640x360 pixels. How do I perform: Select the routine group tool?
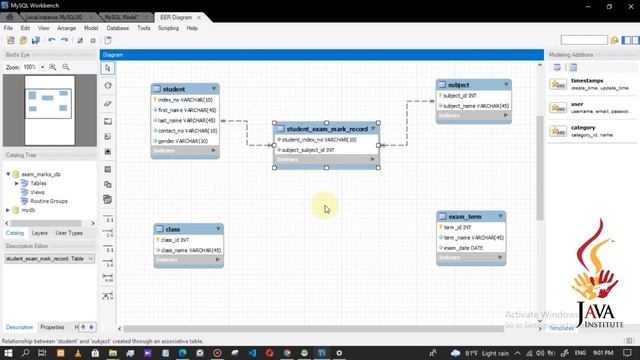coord(108,199)
